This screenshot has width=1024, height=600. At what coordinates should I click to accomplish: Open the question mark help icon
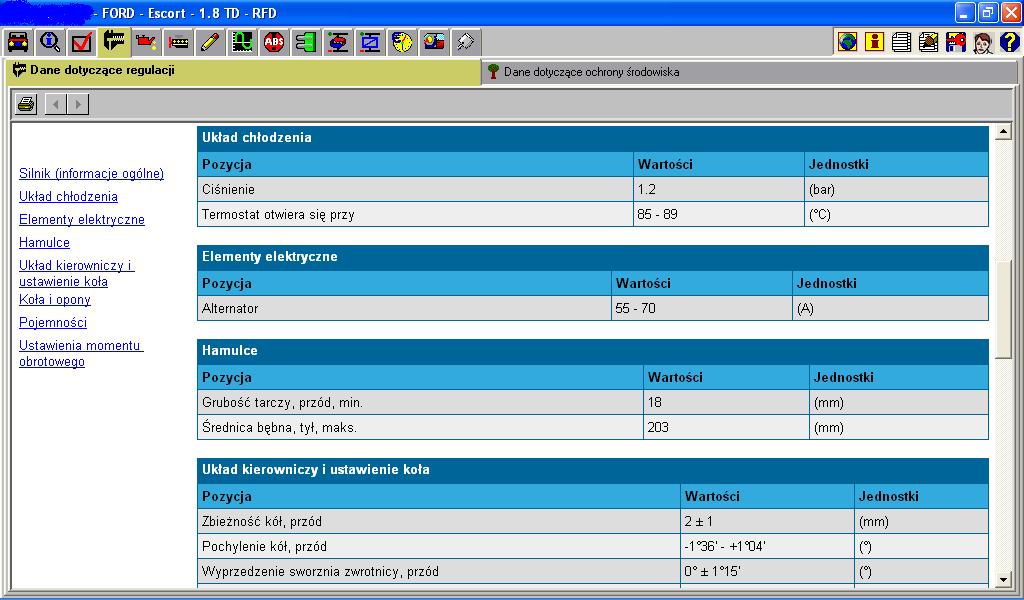pos(1009,42)
